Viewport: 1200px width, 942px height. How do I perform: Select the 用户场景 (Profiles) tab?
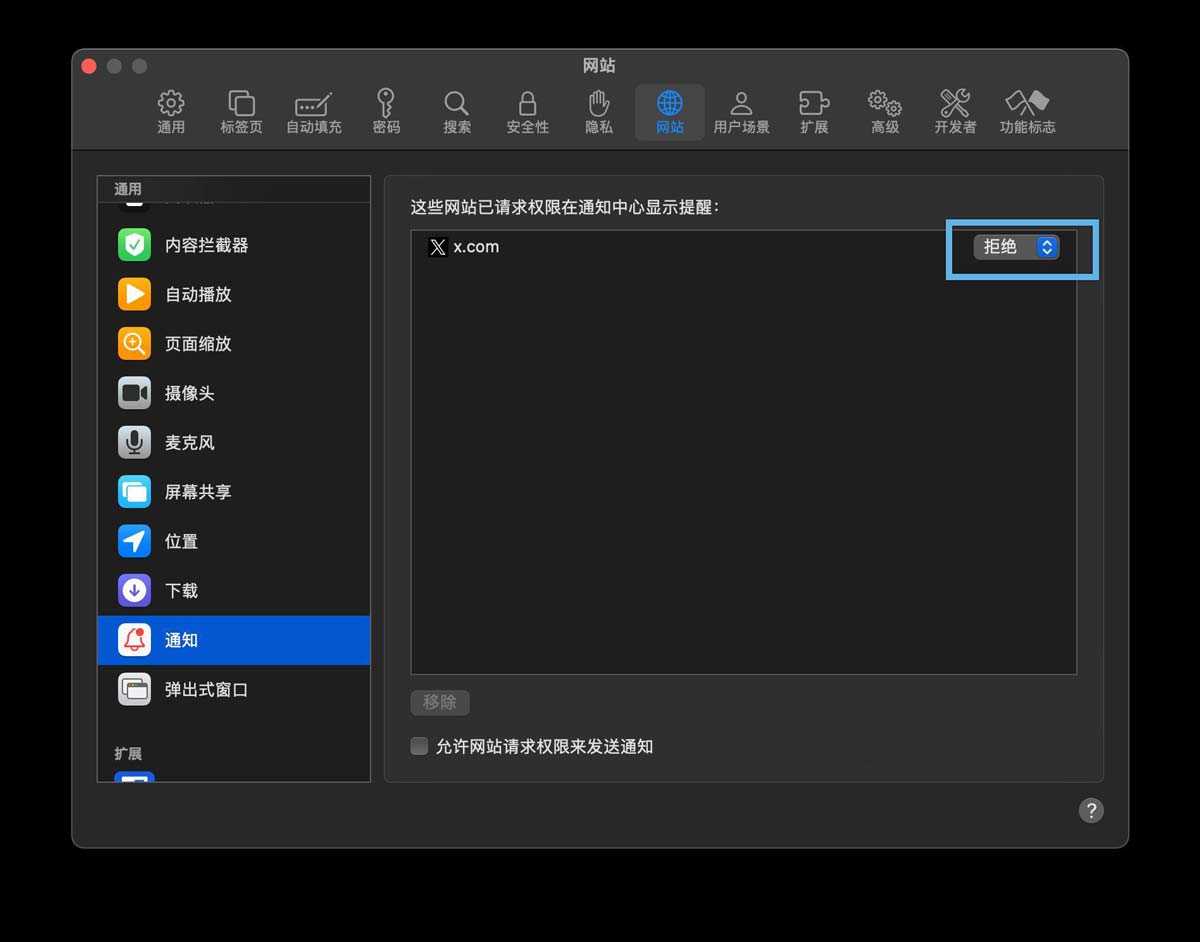[742, 110]
